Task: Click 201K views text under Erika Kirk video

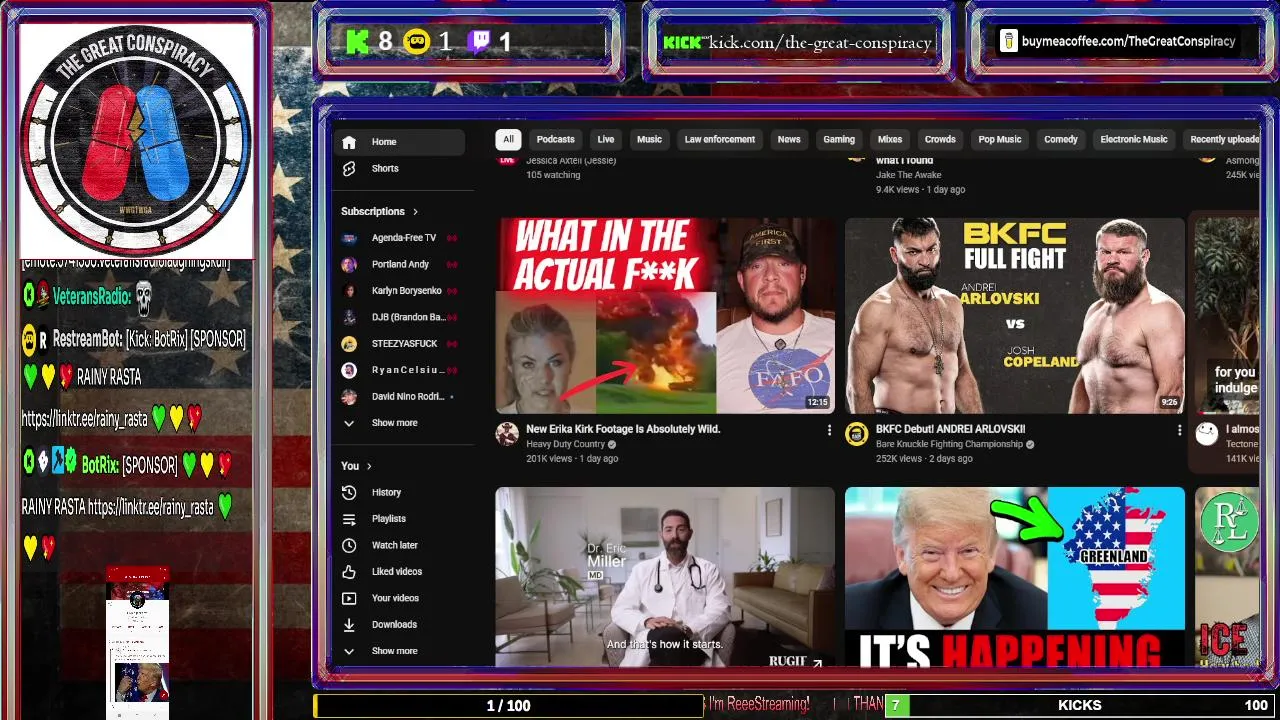Action: pyautogui.click(x=549, y=459)
